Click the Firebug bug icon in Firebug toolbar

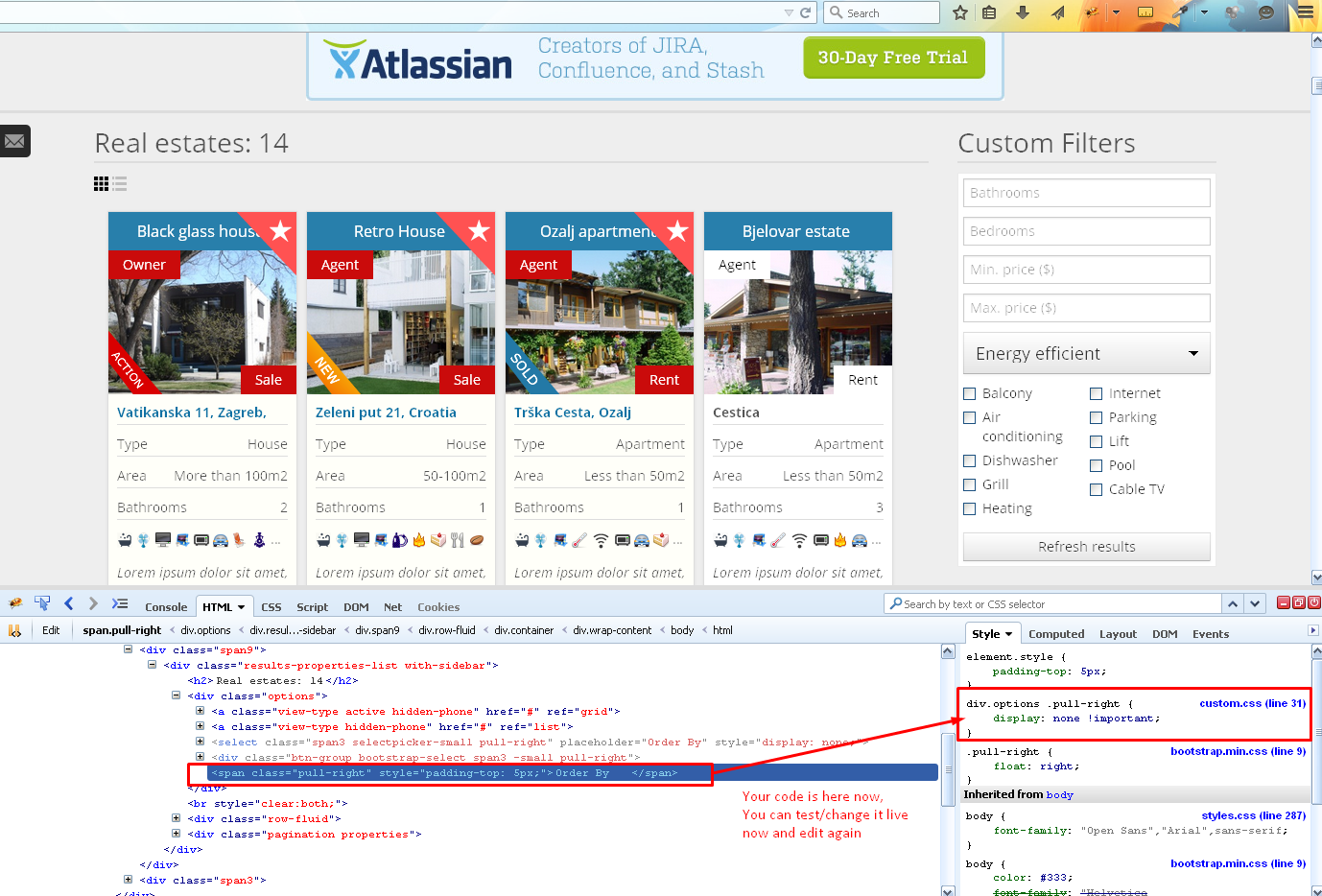[x=15, y=604]
